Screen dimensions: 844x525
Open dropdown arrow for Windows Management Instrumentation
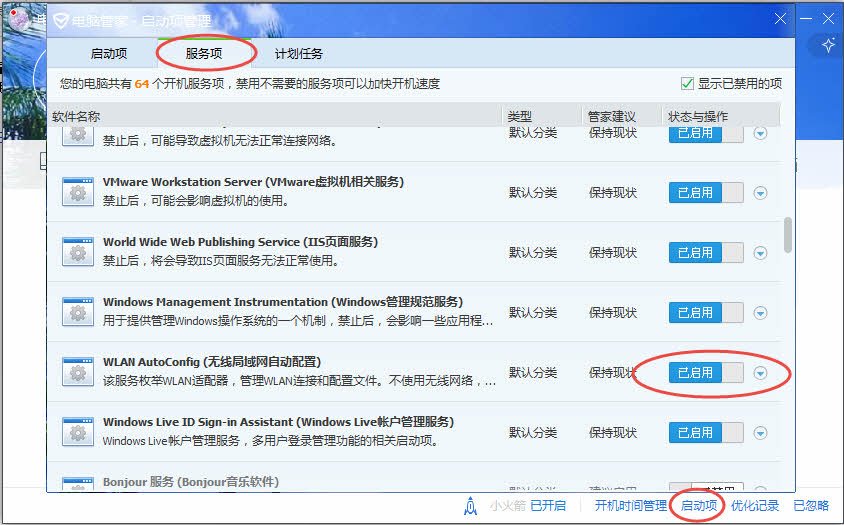tap(760, 313)
